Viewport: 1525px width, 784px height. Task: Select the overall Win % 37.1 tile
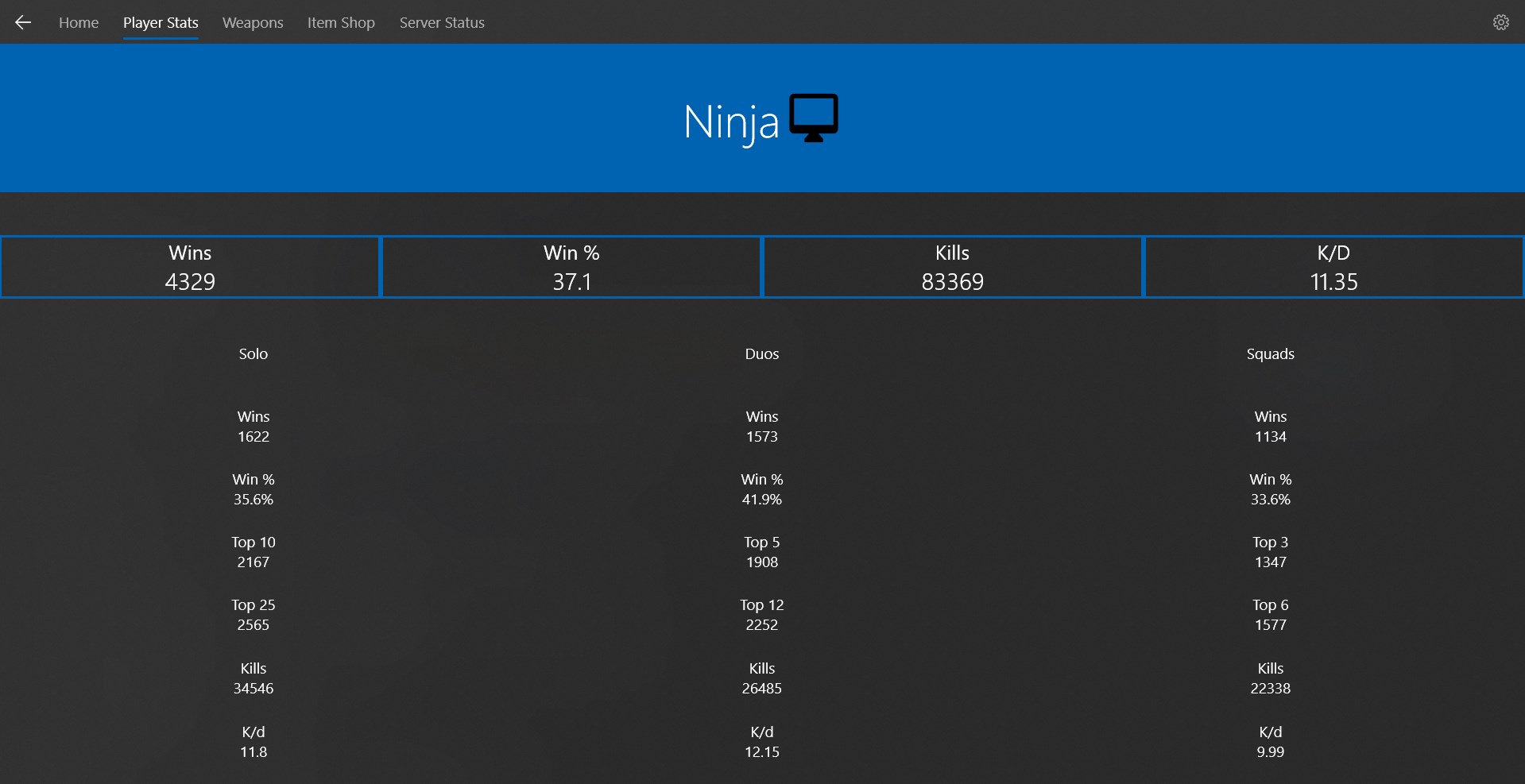(571, 267)
